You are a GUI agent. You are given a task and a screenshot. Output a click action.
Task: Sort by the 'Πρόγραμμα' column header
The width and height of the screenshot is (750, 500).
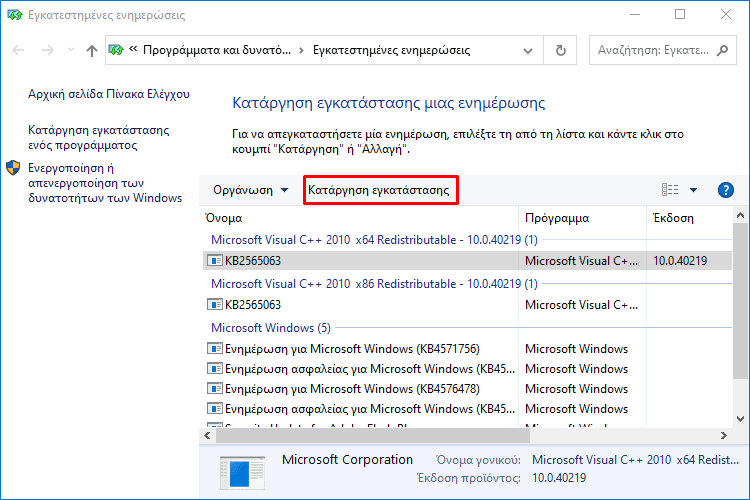[582, 218]
